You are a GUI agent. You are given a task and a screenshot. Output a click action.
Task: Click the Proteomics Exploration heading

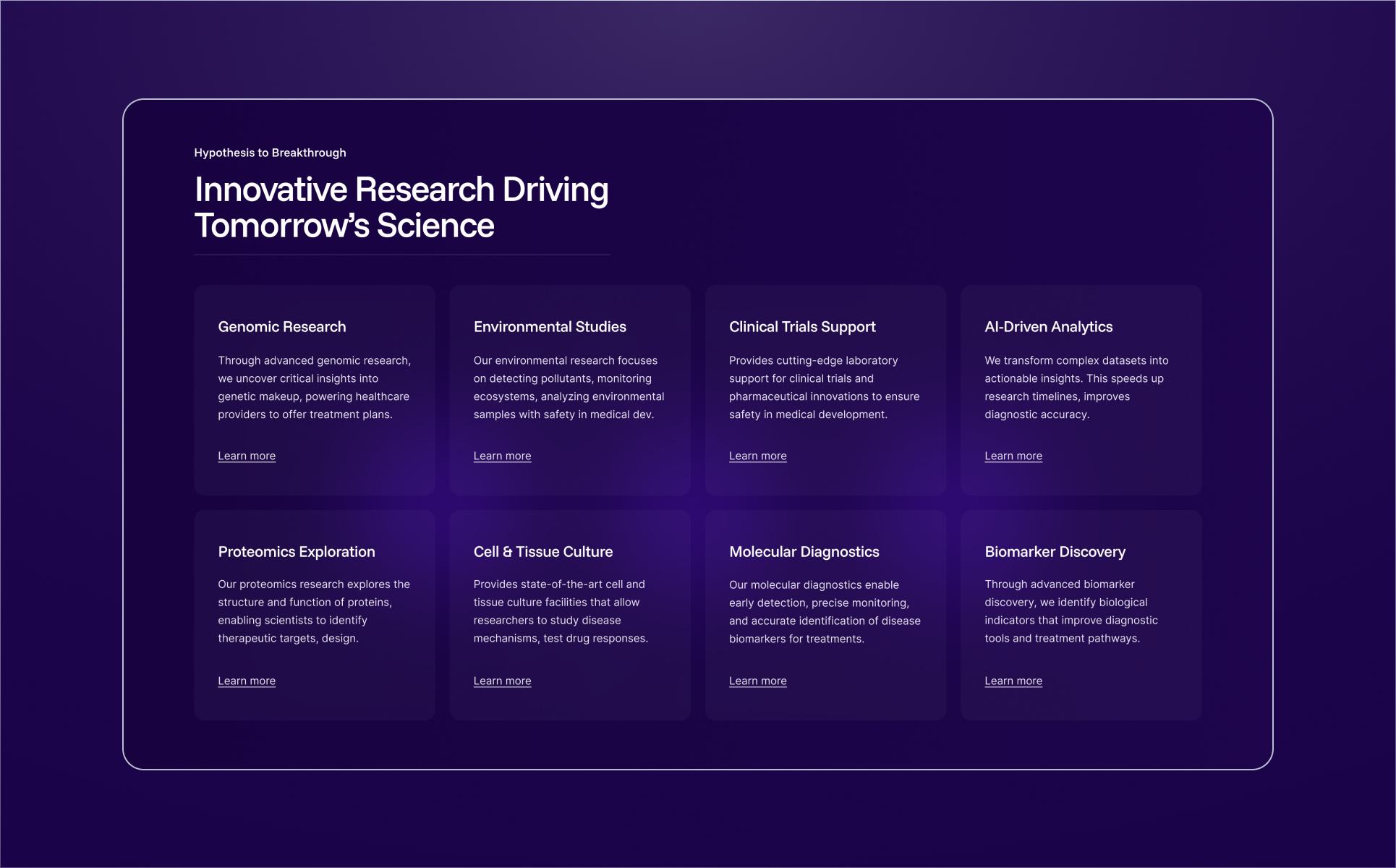click(297, 552)
